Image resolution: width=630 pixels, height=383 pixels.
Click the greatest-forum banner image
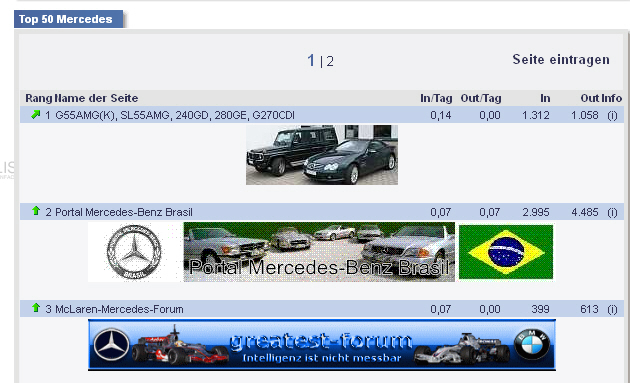click(322, 345)
